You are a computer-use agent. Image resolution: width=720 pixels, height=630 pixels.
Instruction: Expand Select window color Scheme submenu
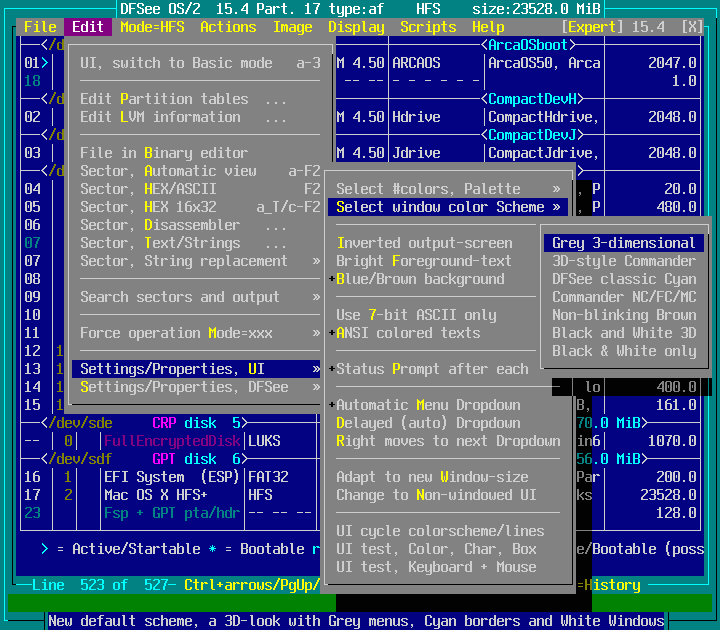[x=448, y=207]
